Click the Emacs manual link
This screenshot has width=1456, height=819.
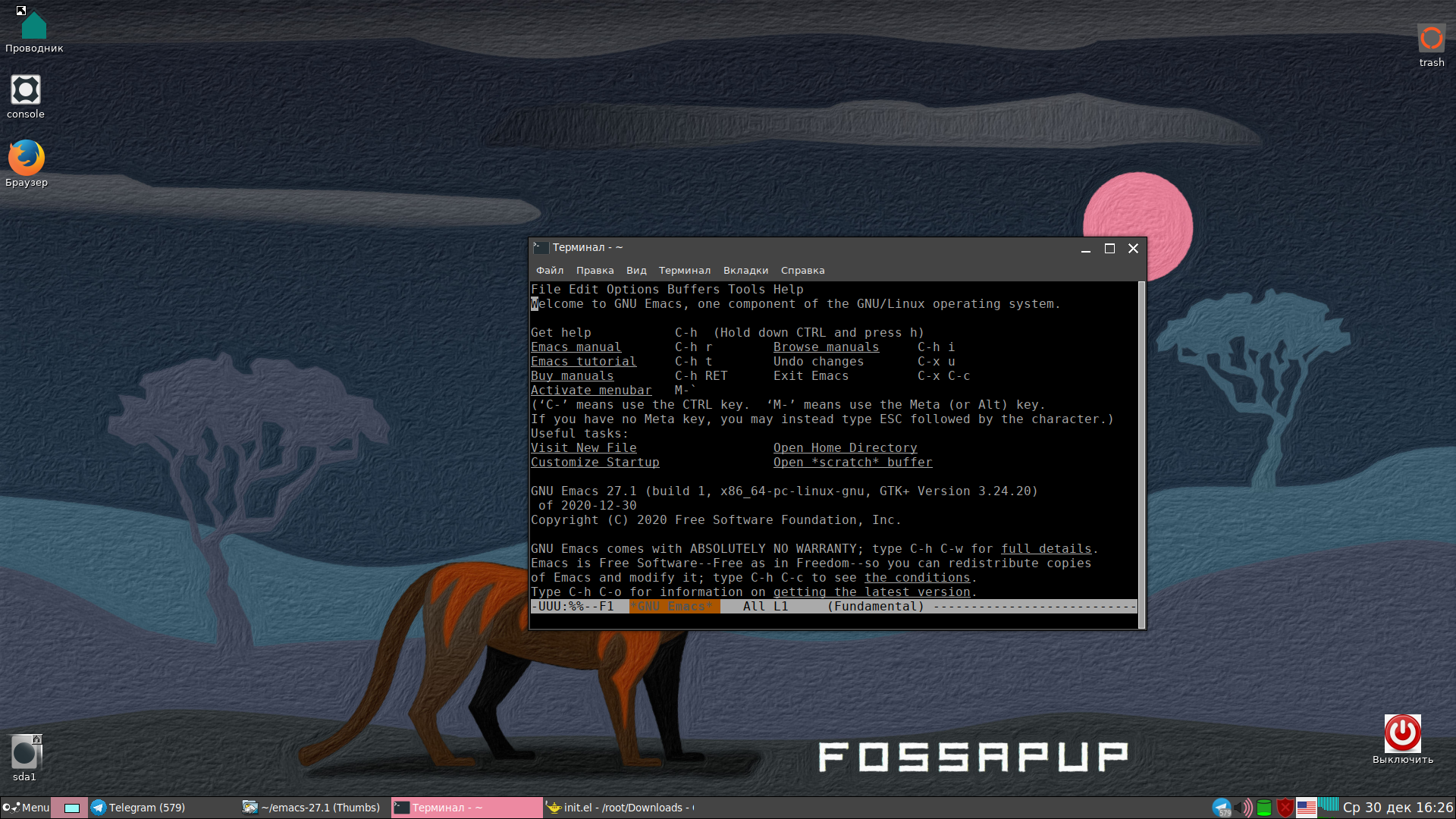click(x=576, y=347)
